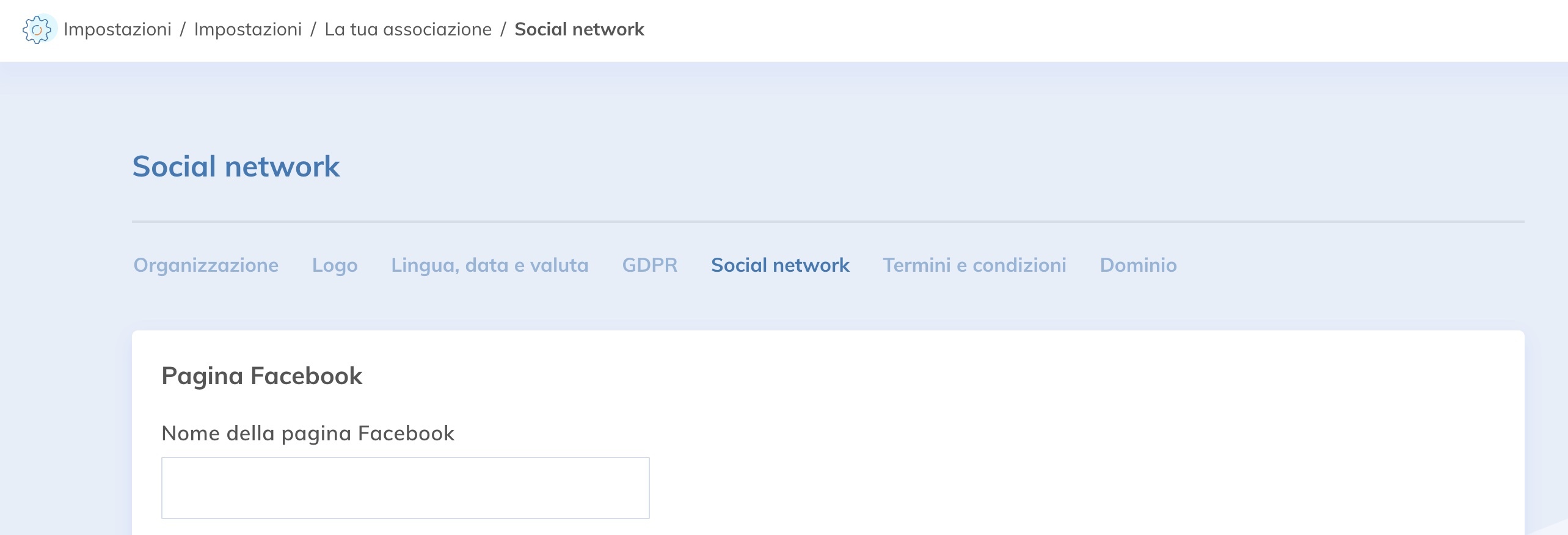This screenshot has height=535, width=1568.
Task: Open 'La tua associazione' from the breadcrumb
Action: pyautogui.click(x=409, y=29)
